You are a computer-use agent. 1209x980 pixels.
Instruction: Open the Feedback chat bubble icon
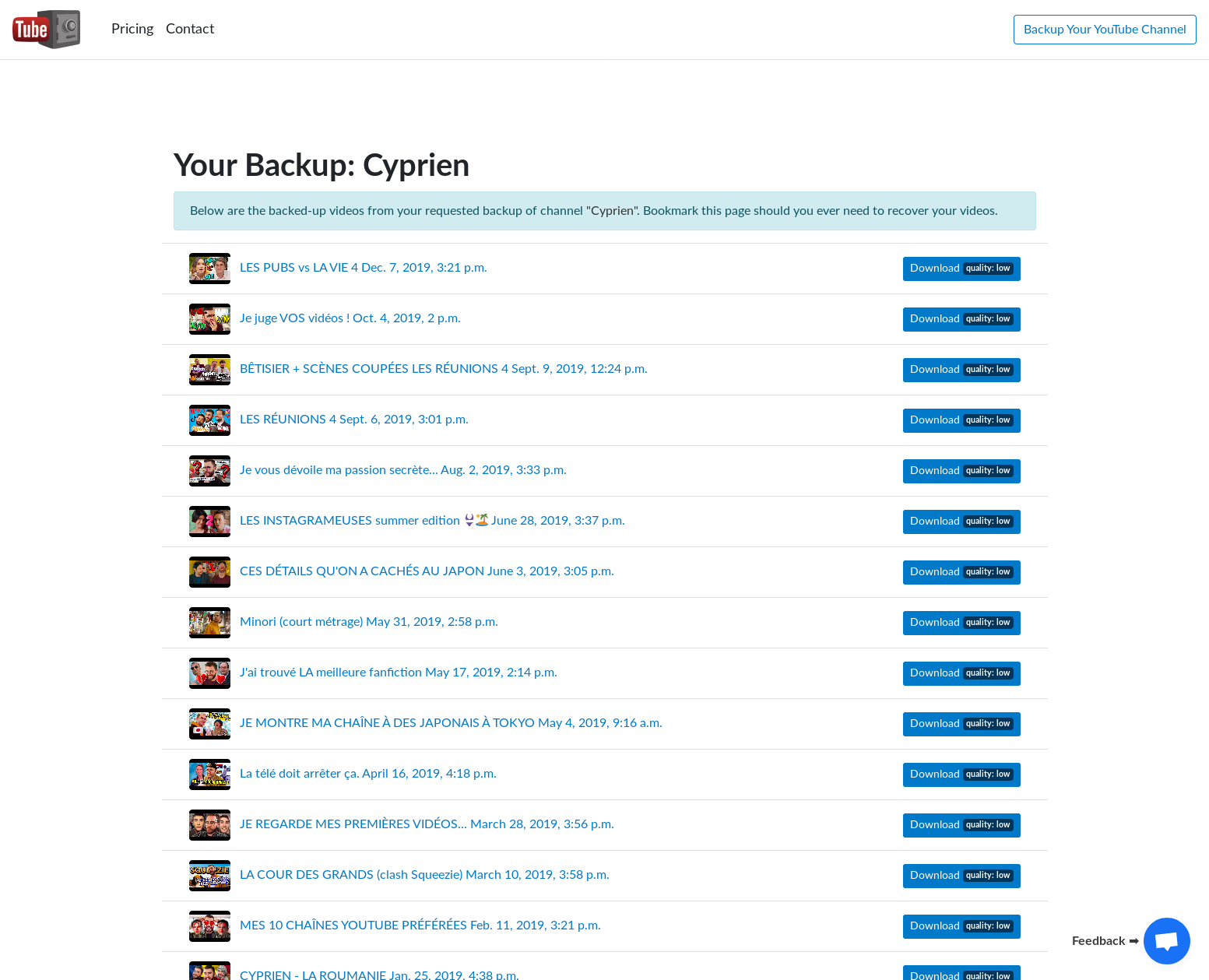click(1166, 941)
